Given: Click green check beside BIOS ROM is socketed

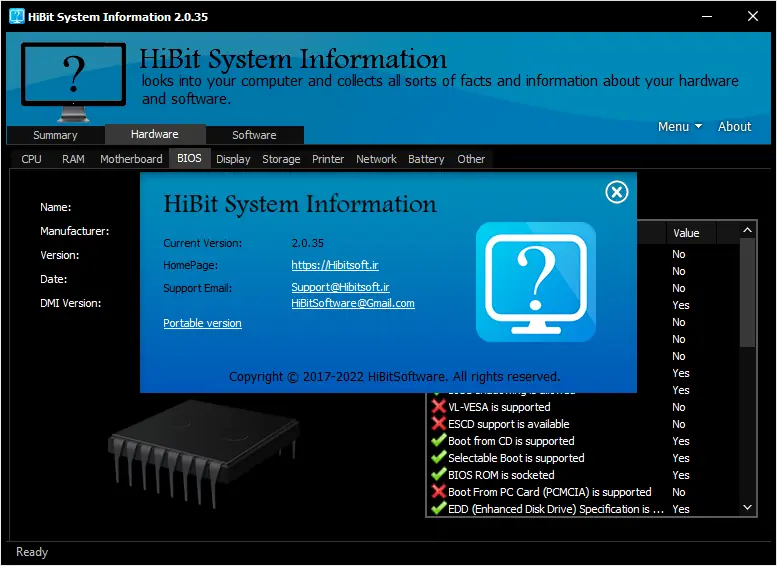Looking at the screenshot, I should tap(439, 474).
